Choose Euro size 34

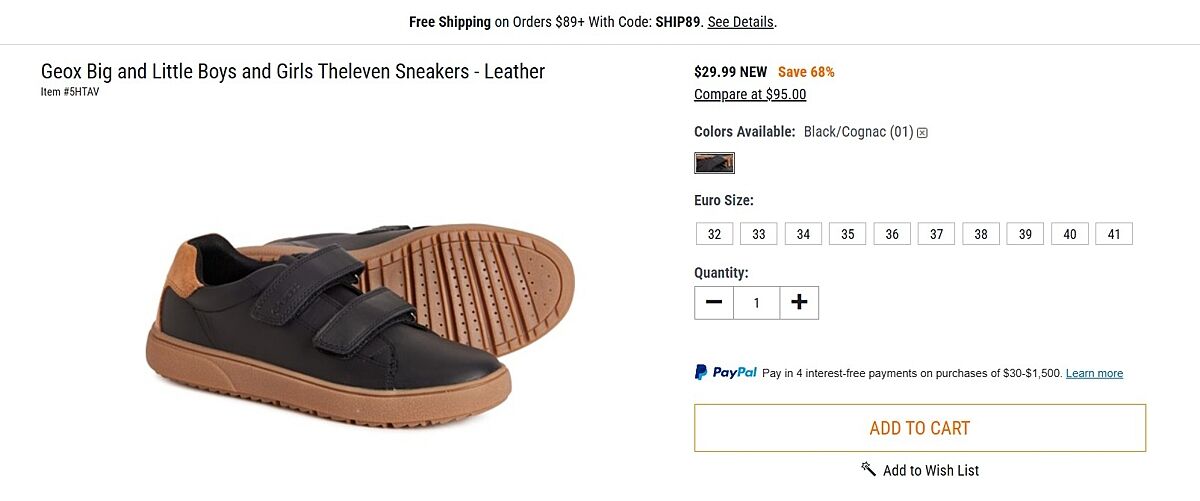pyautogui.click(x=803, y=234)
